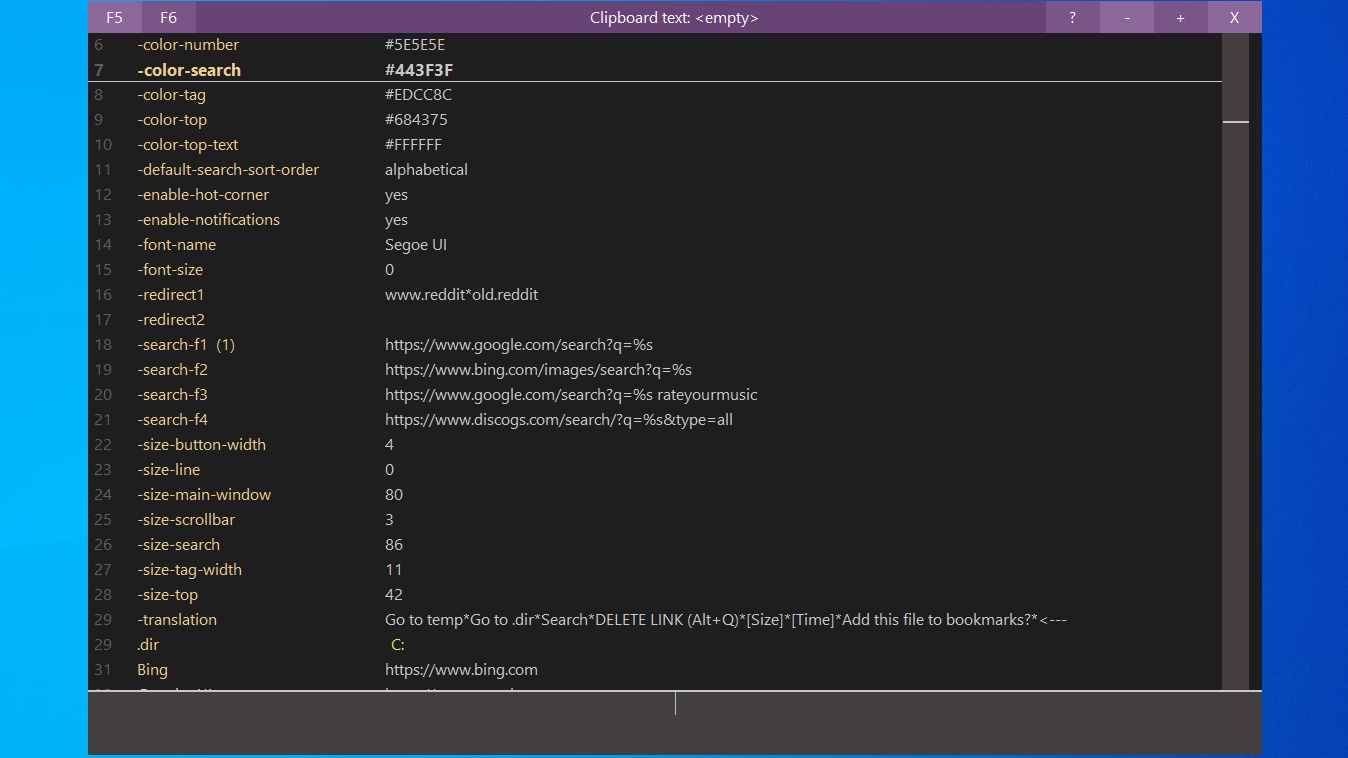Viewport: 1348px width, 758px height.
Task: Click the rateyourmusic search URL
Action: (571, 395)
